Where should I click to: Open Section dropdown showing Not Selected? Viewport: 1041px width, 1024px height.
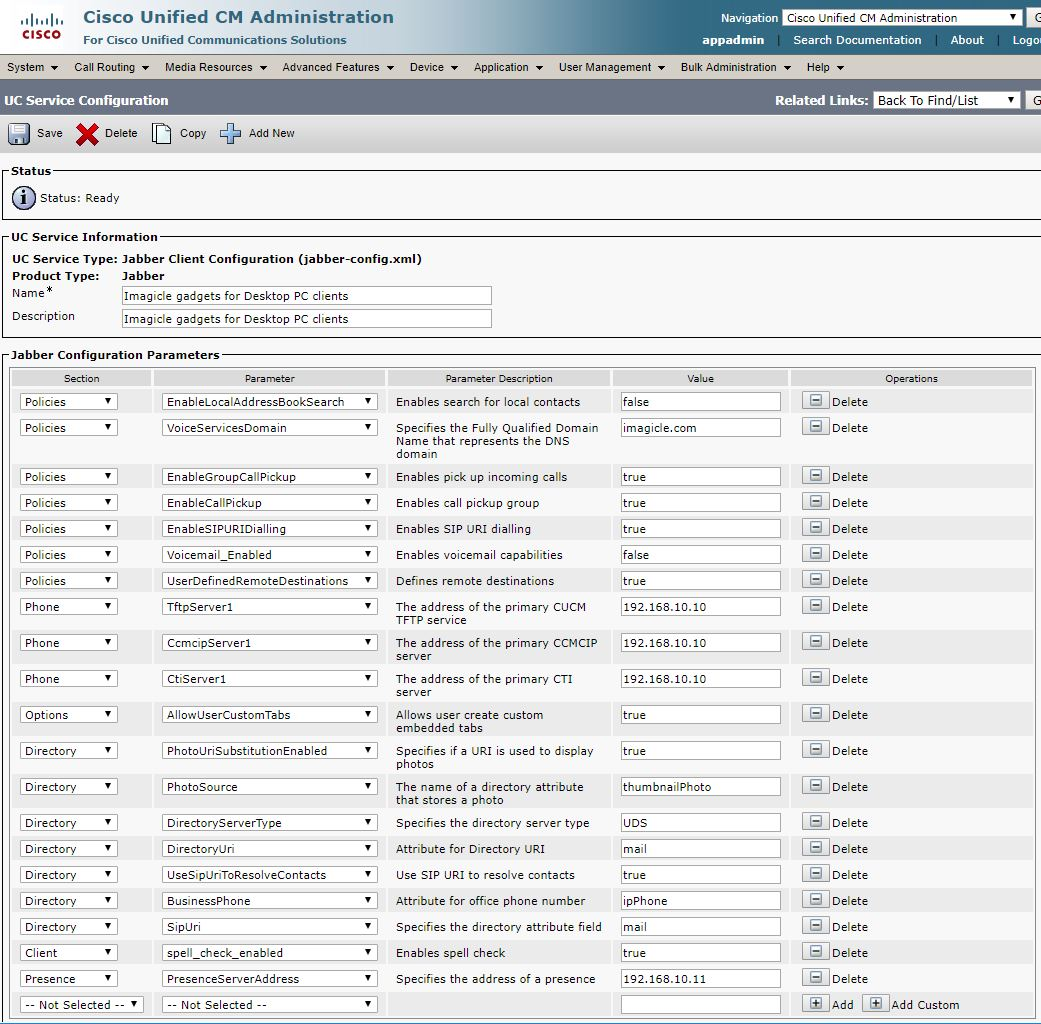pyautogui.click(x=82, y=1004)
